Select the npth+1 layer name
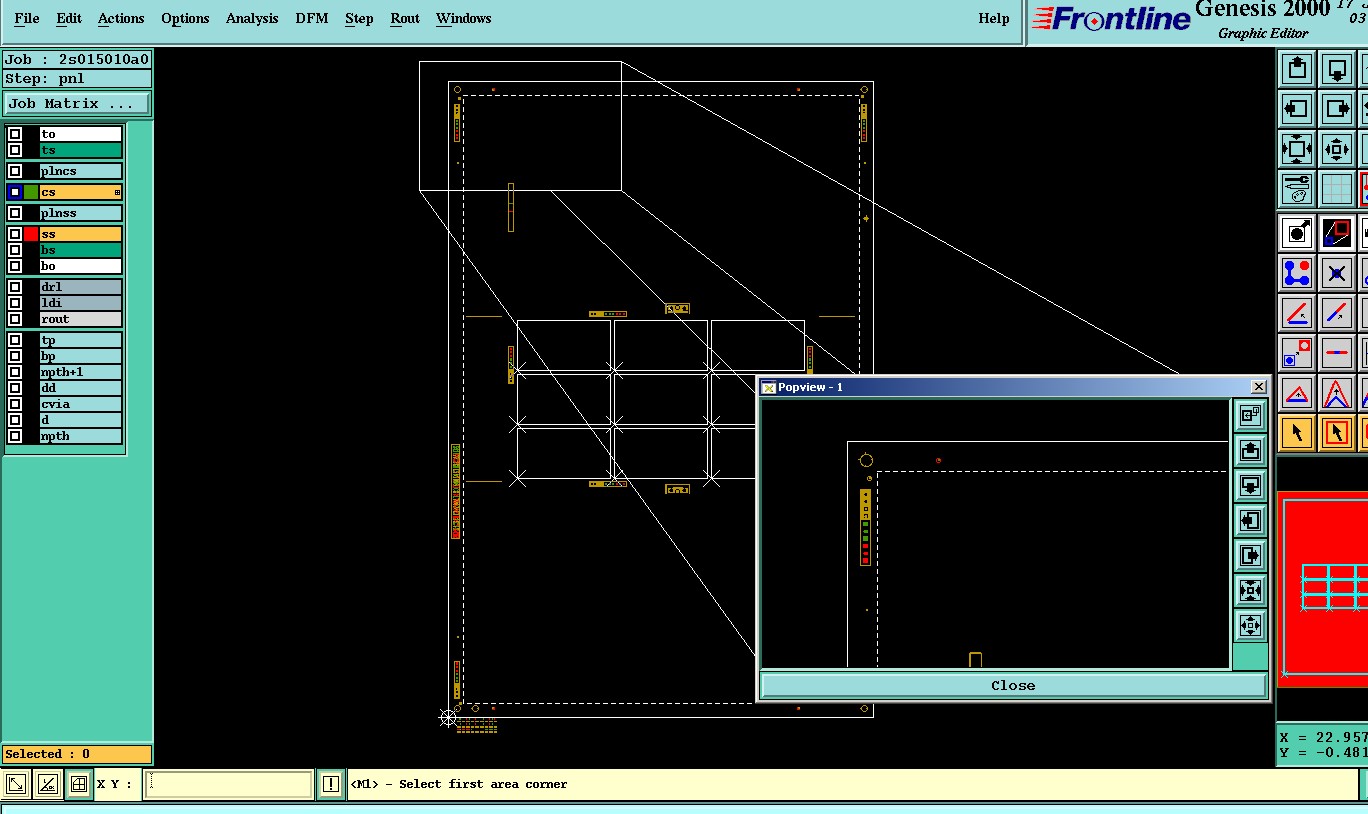The height and width of the screenshot is (814, 1368). (80, 372)
